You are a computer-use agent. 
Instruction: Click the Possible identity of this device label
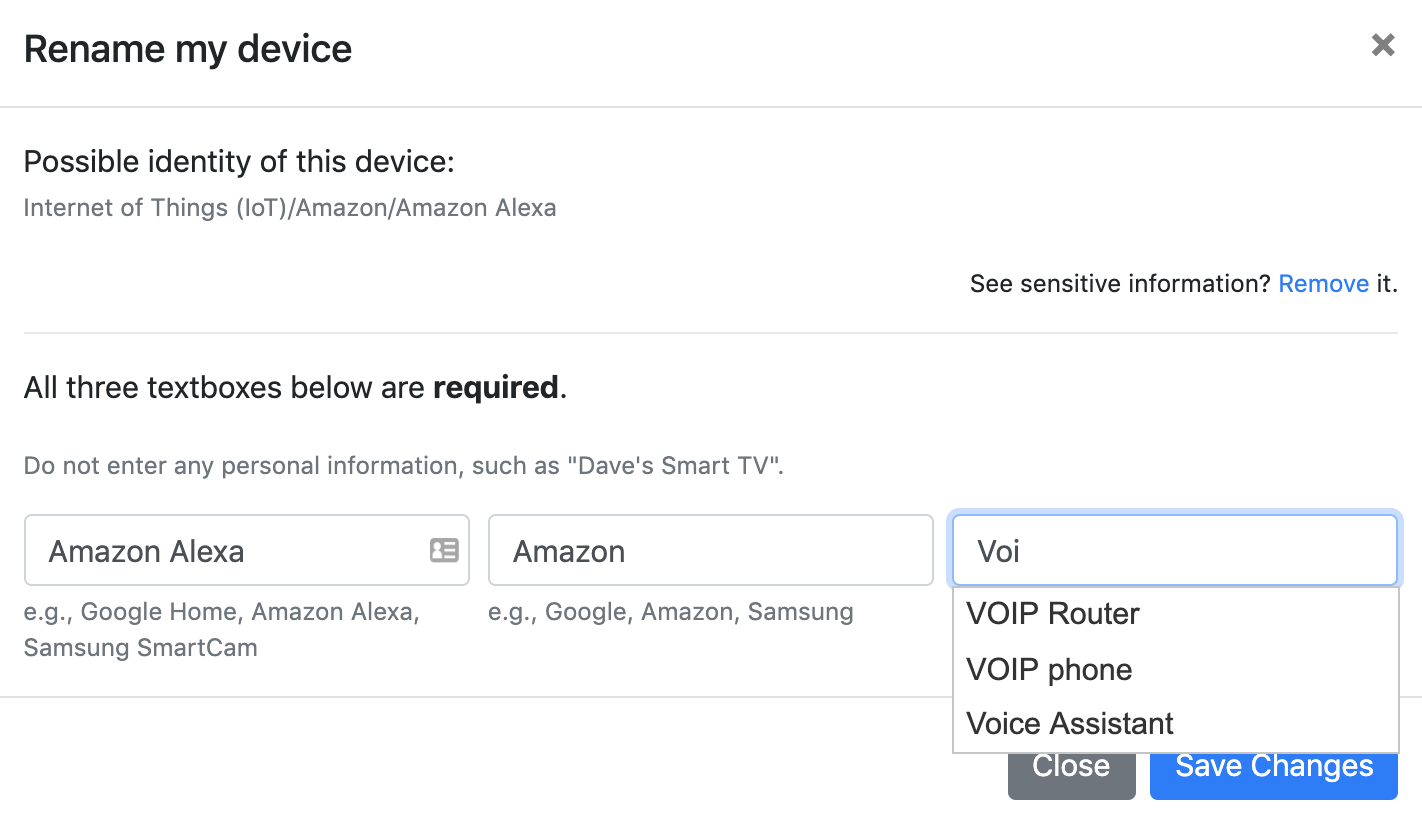tap(239, 162)
